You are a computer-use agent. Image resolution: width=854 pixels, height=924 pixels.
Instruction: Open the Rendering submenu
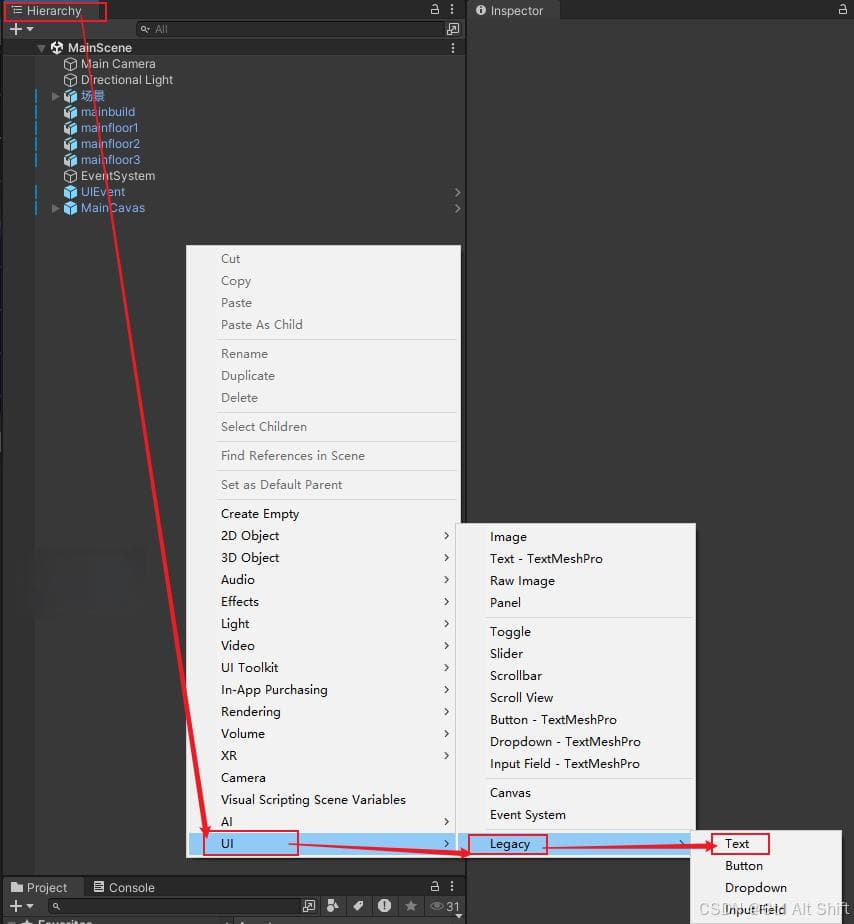[322, 711]
